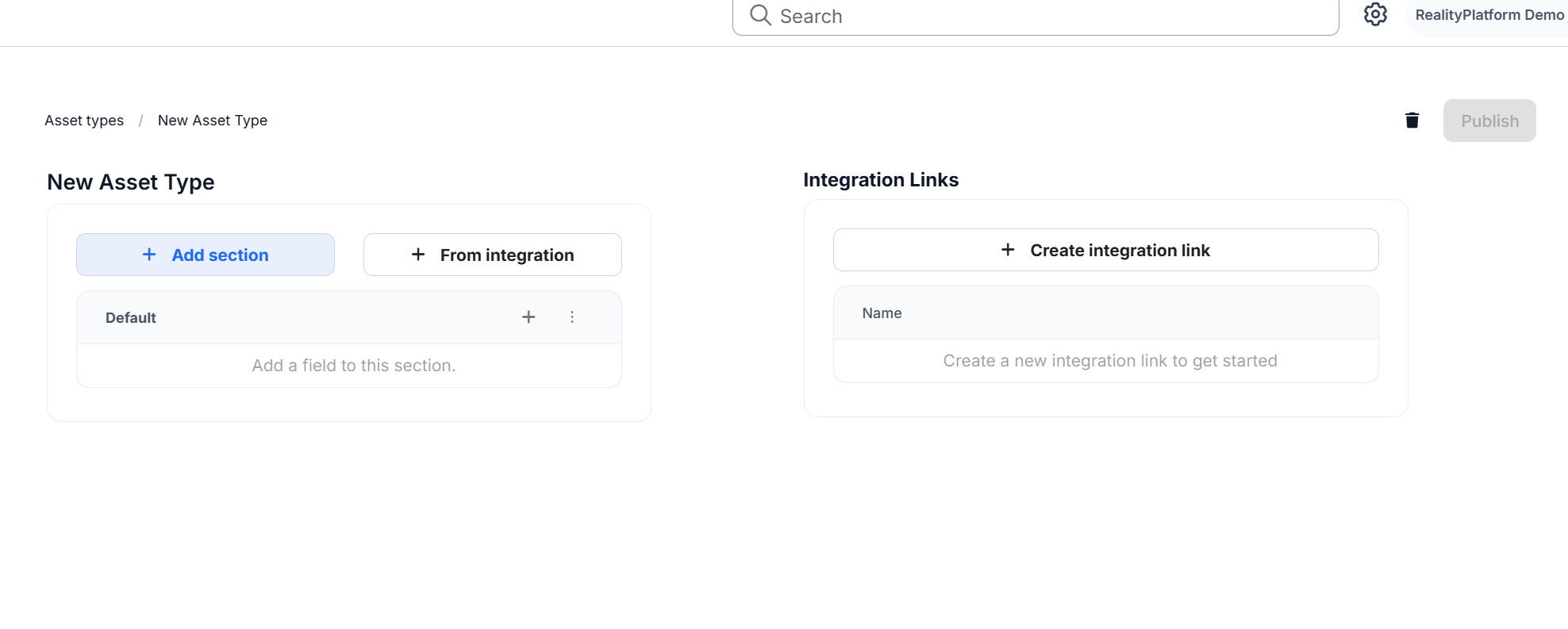The image size is (1568, 629).
Task: Go back to Asset types breadcrumb
Action: click(x=84, y=121)
